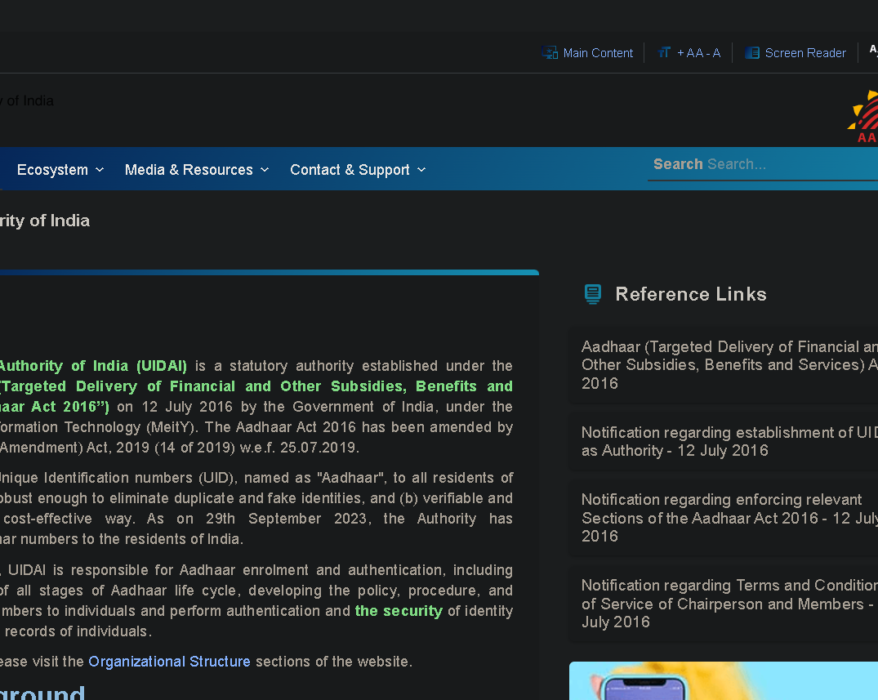
Task: Click the phone banner image under Reference Links
Action: (x=723, y=681)
